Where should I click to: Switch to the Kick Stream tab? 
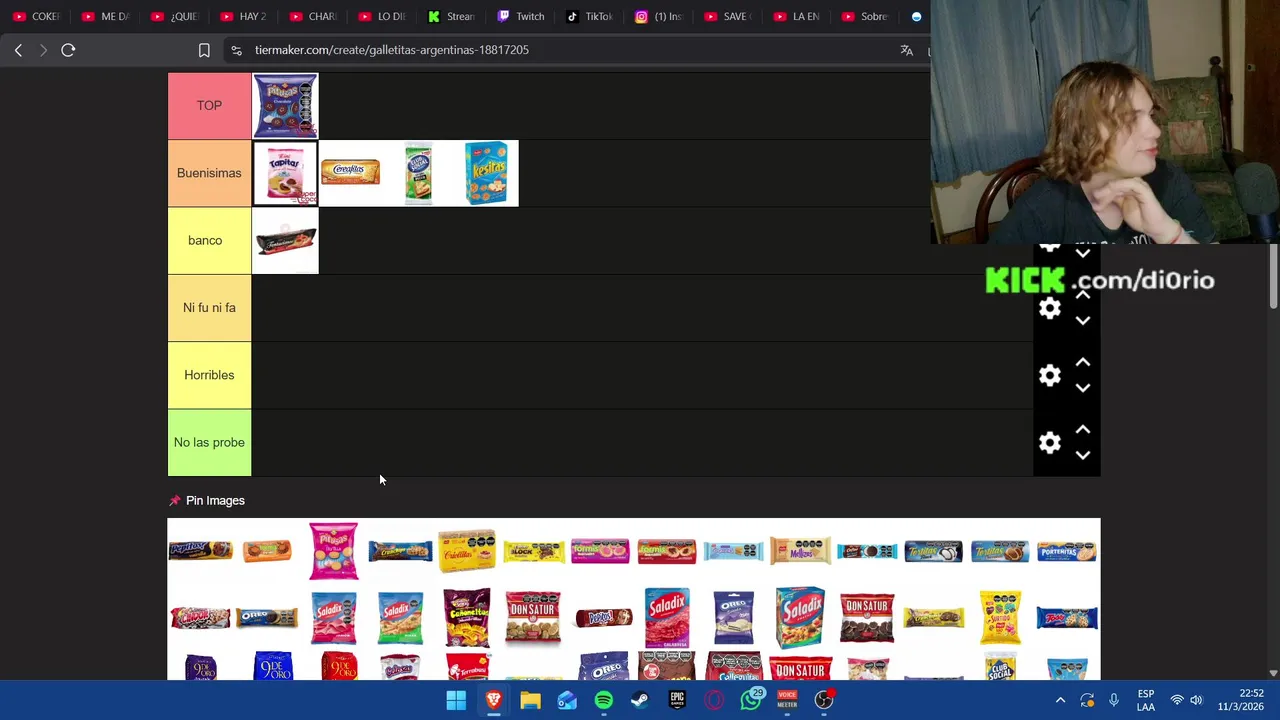click(x=451, y=16)
